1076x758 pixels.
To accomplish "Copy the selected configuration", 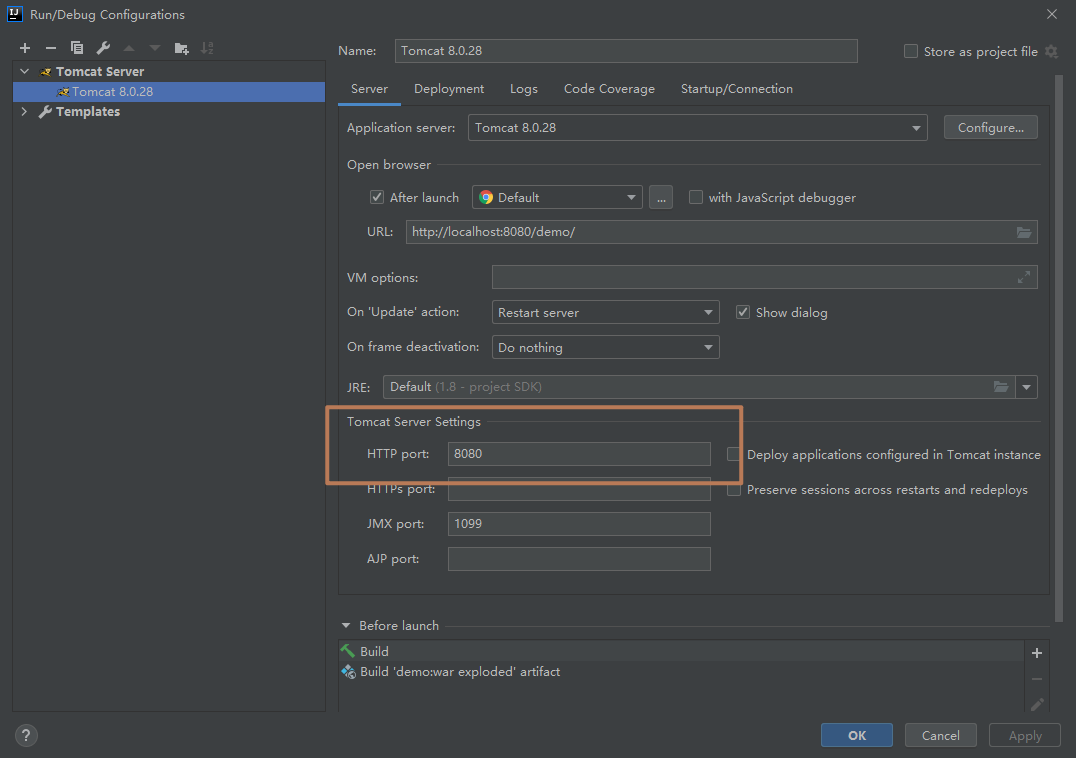I will click(77, 48).
